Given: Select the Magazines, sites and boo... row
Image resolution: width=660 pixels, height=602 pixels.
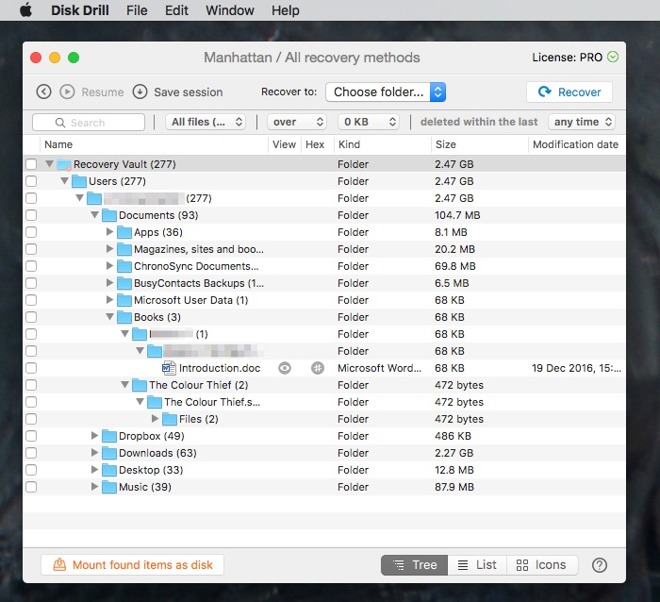Looking at the screenshot, I should pos(325,249).
